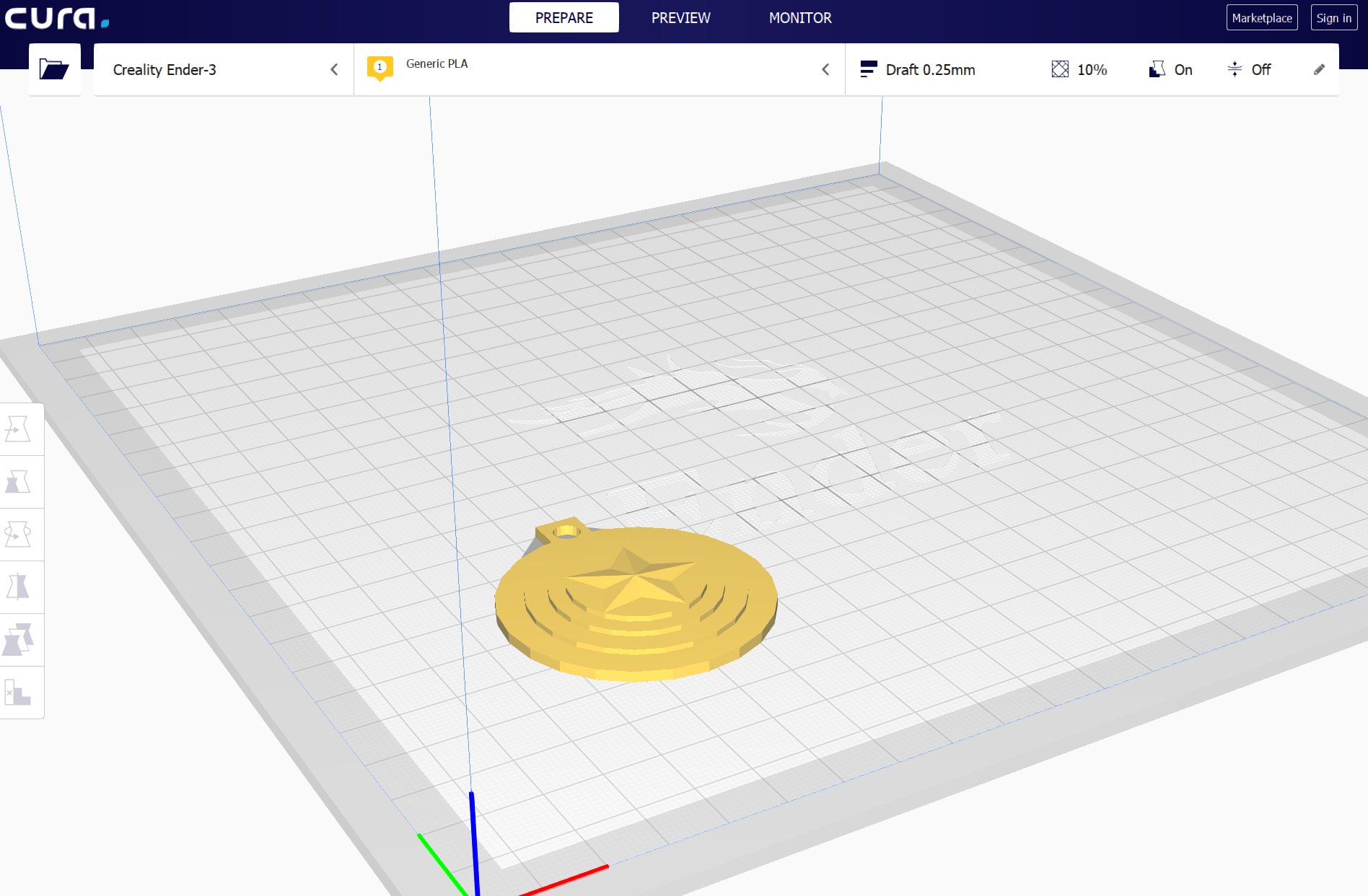Open a file with the folder icon
The width and height of the screenshot is (1368, 896).
click(54, 69)
